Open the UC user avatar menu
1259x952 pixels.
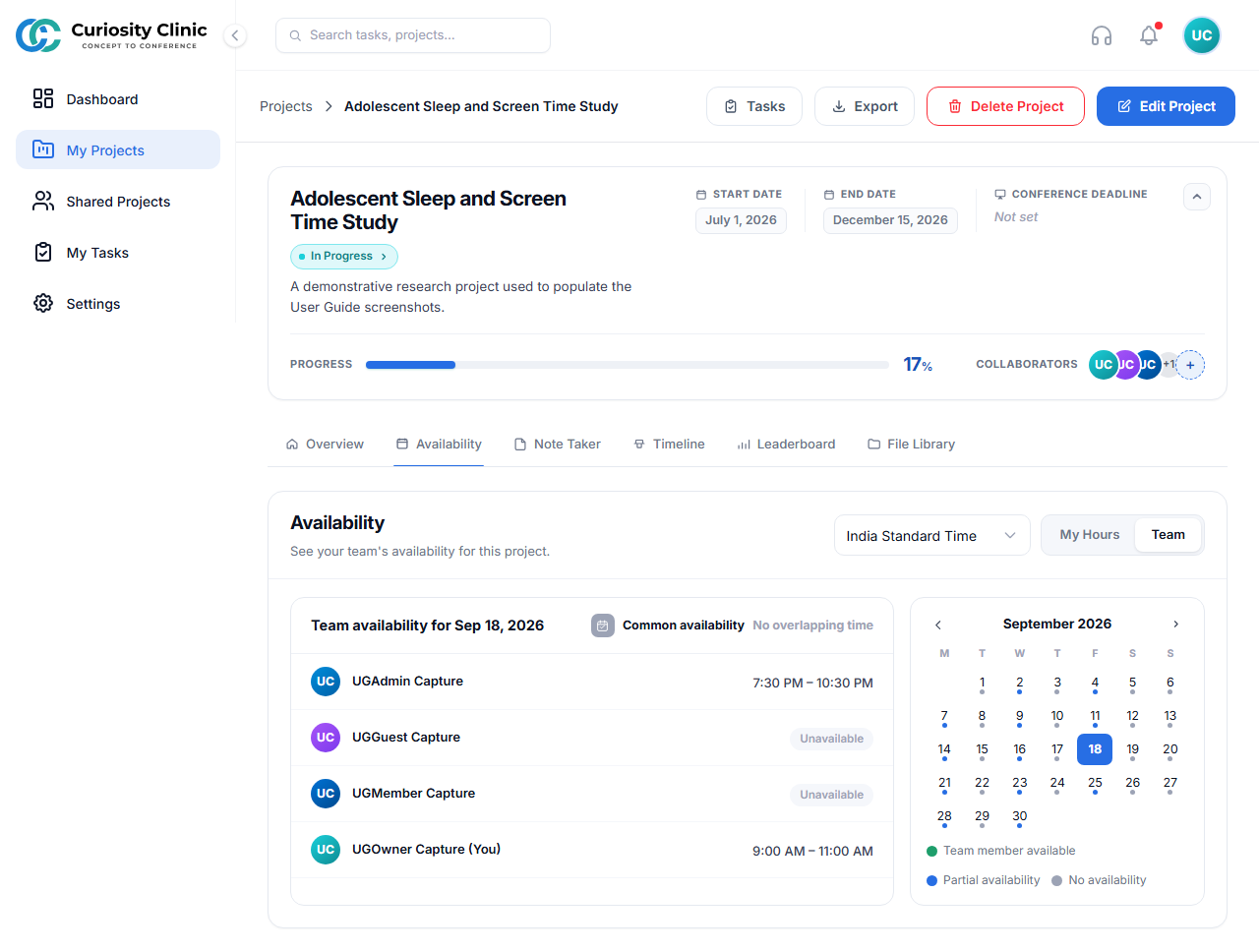1202,35
